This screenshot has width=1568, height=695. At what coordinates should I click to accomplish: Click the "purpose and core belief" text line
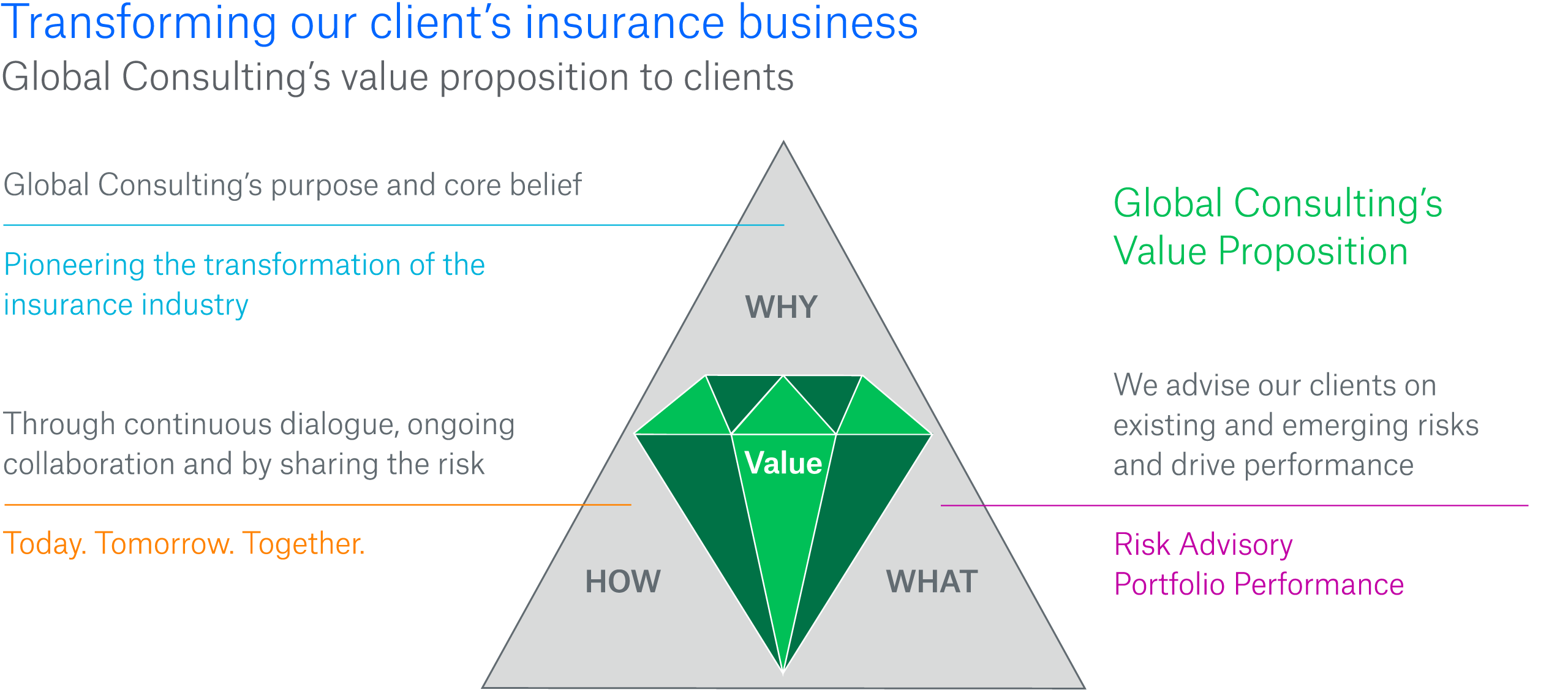(292, 185)
